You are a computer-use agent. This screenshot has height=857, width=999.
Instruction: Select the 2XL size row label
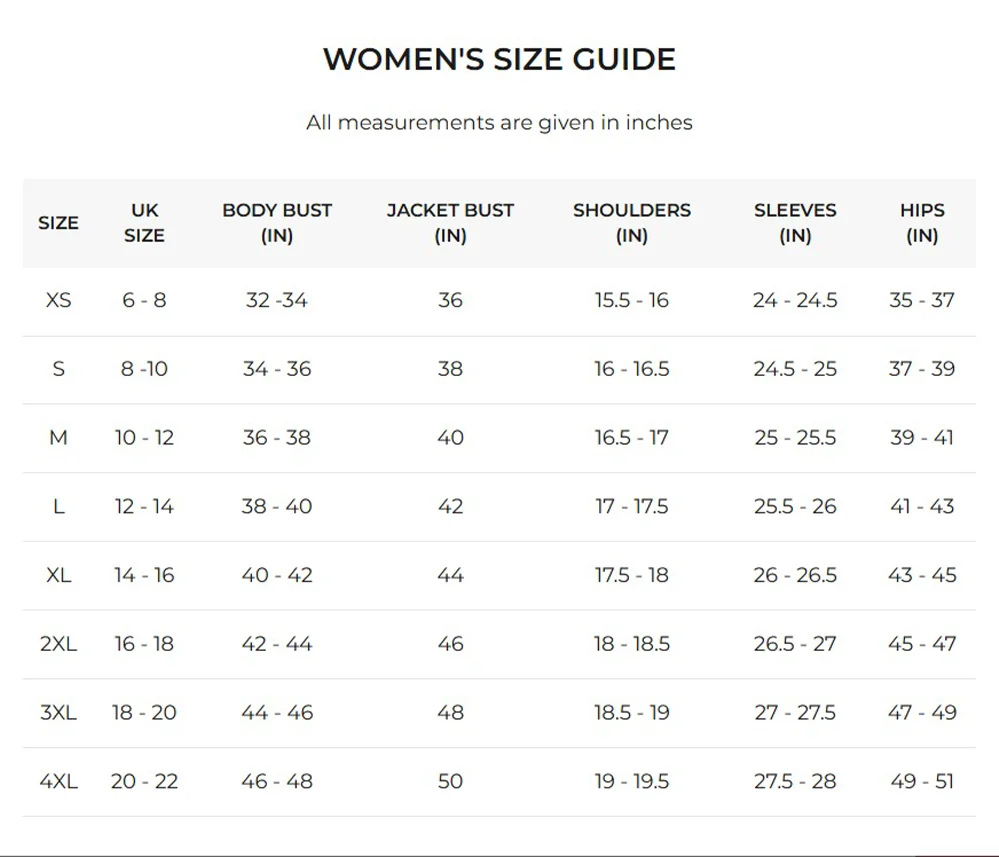(x=59, y=644)
